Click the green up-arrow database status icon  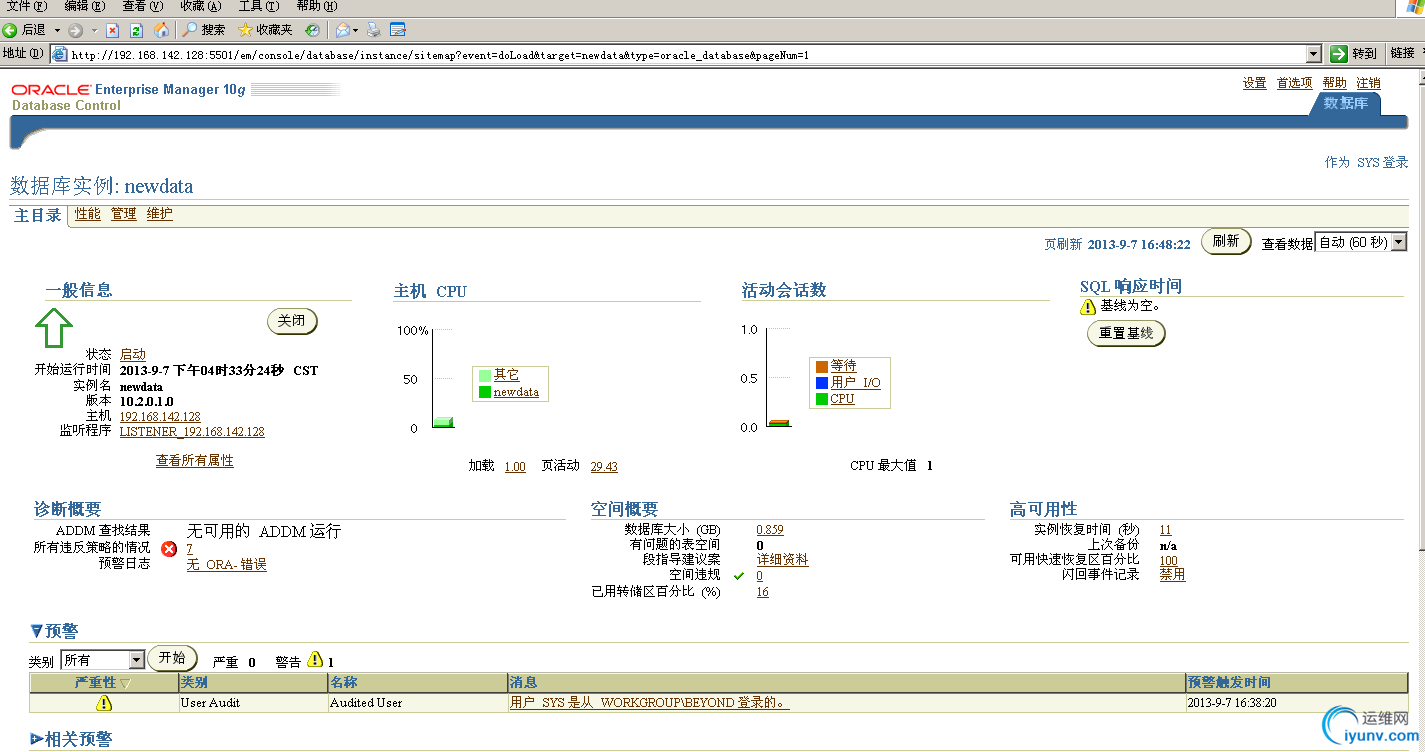(x=54, y=328)
